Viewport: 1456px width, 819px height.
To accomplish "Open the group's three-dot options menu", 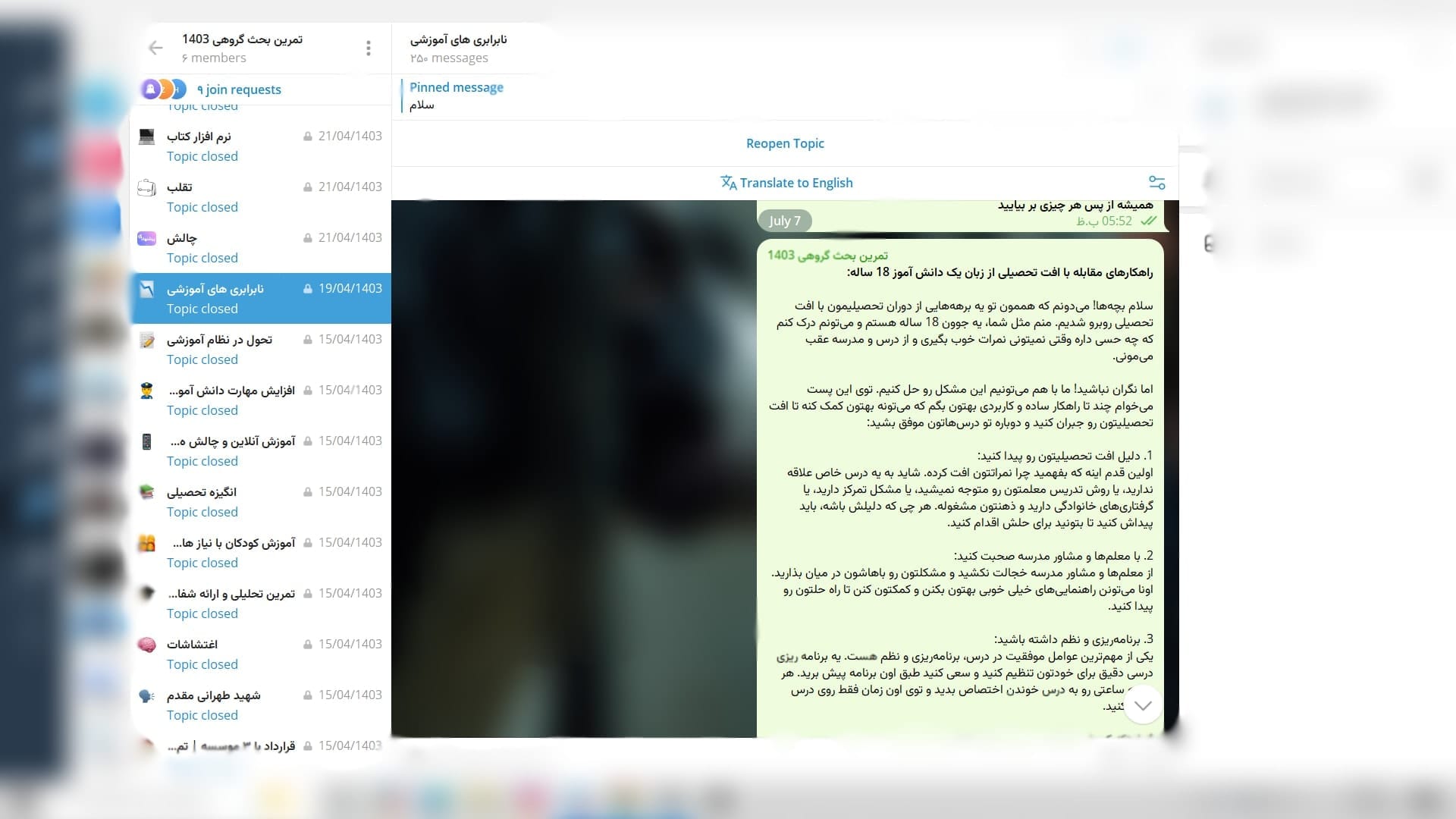I will 369,48.
